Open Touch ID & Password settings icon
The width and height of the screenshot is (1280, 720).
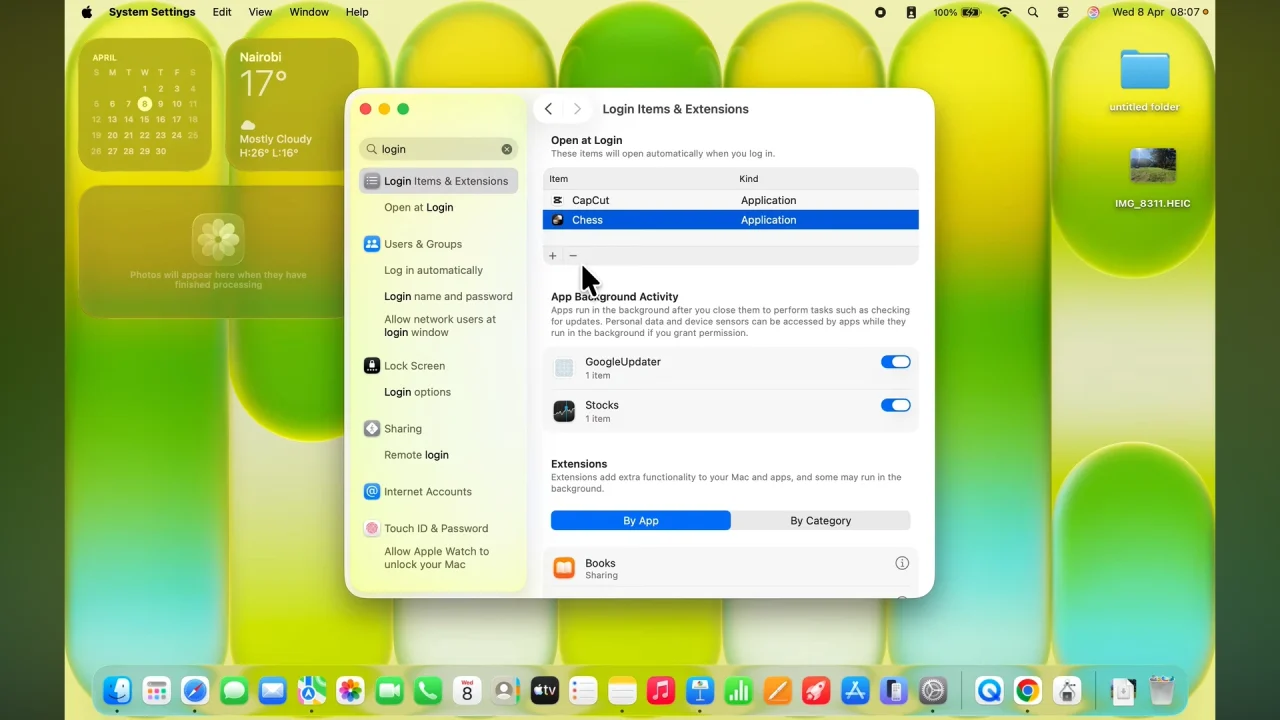(371, 528)
